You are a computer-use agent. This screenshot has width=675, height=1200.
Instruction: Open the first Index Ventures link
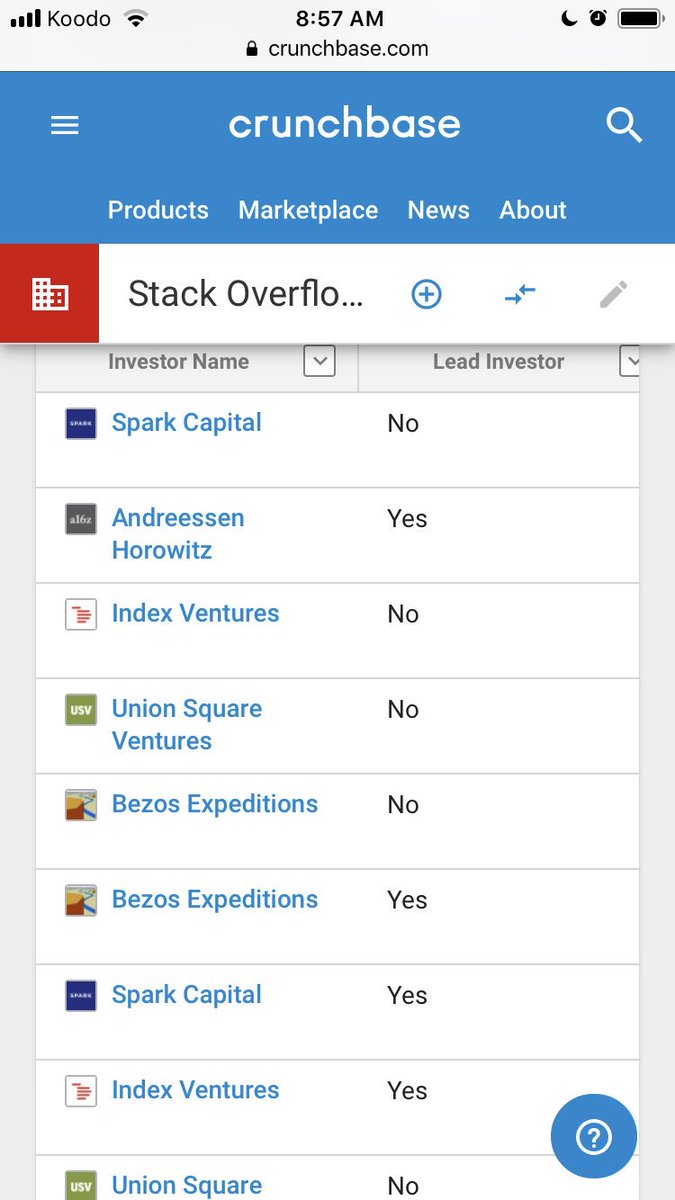196,613
